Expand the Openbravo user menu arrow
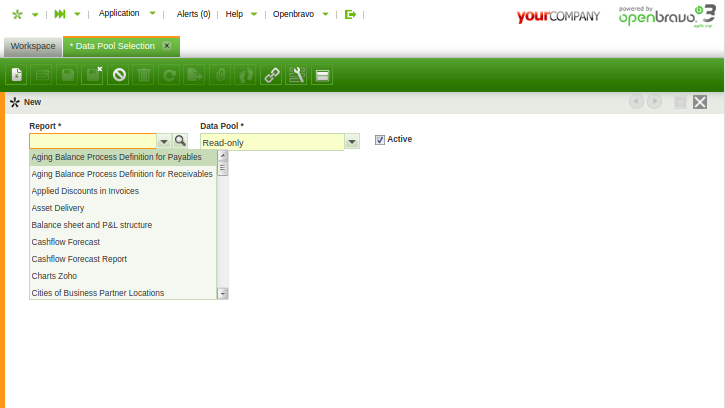Screen dimensions: 725x408 (x=326, y=14)
